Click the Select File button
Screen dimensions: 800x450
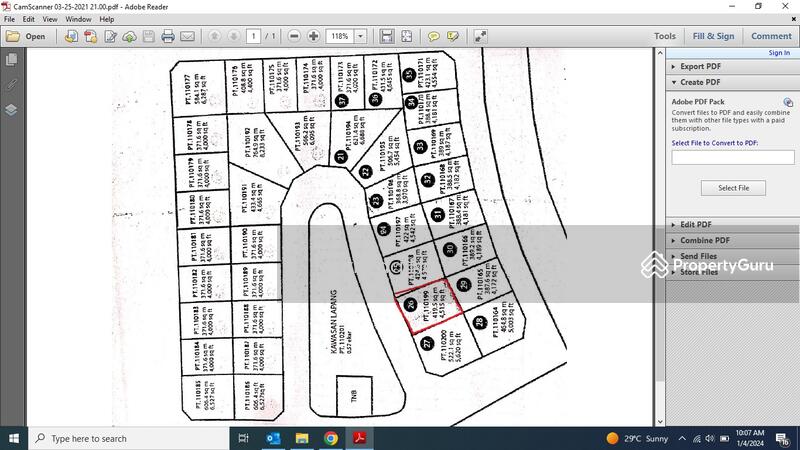coord(733,188)
